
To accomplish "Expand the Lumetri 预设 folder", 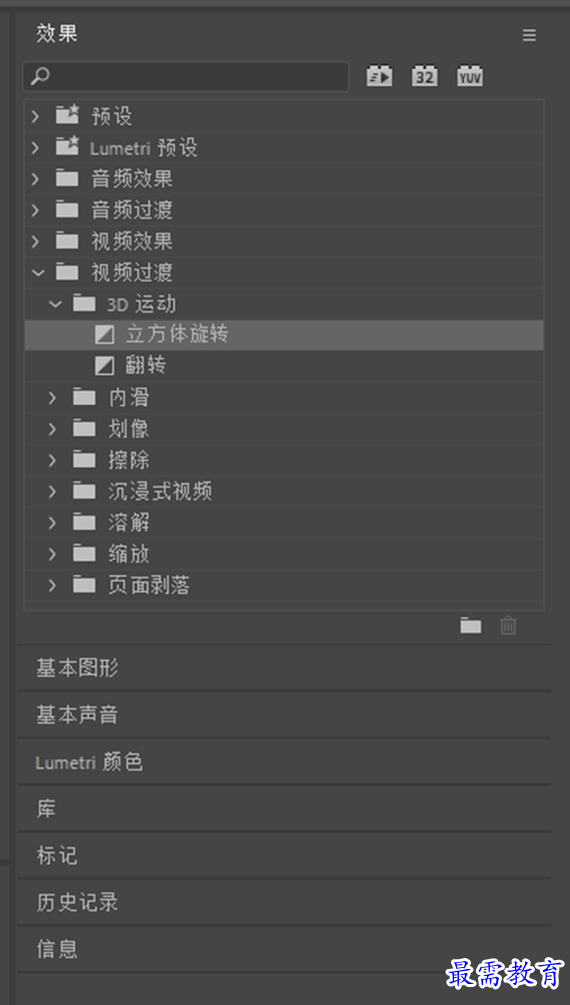I will pyautogui.click(x=36, y=147).
